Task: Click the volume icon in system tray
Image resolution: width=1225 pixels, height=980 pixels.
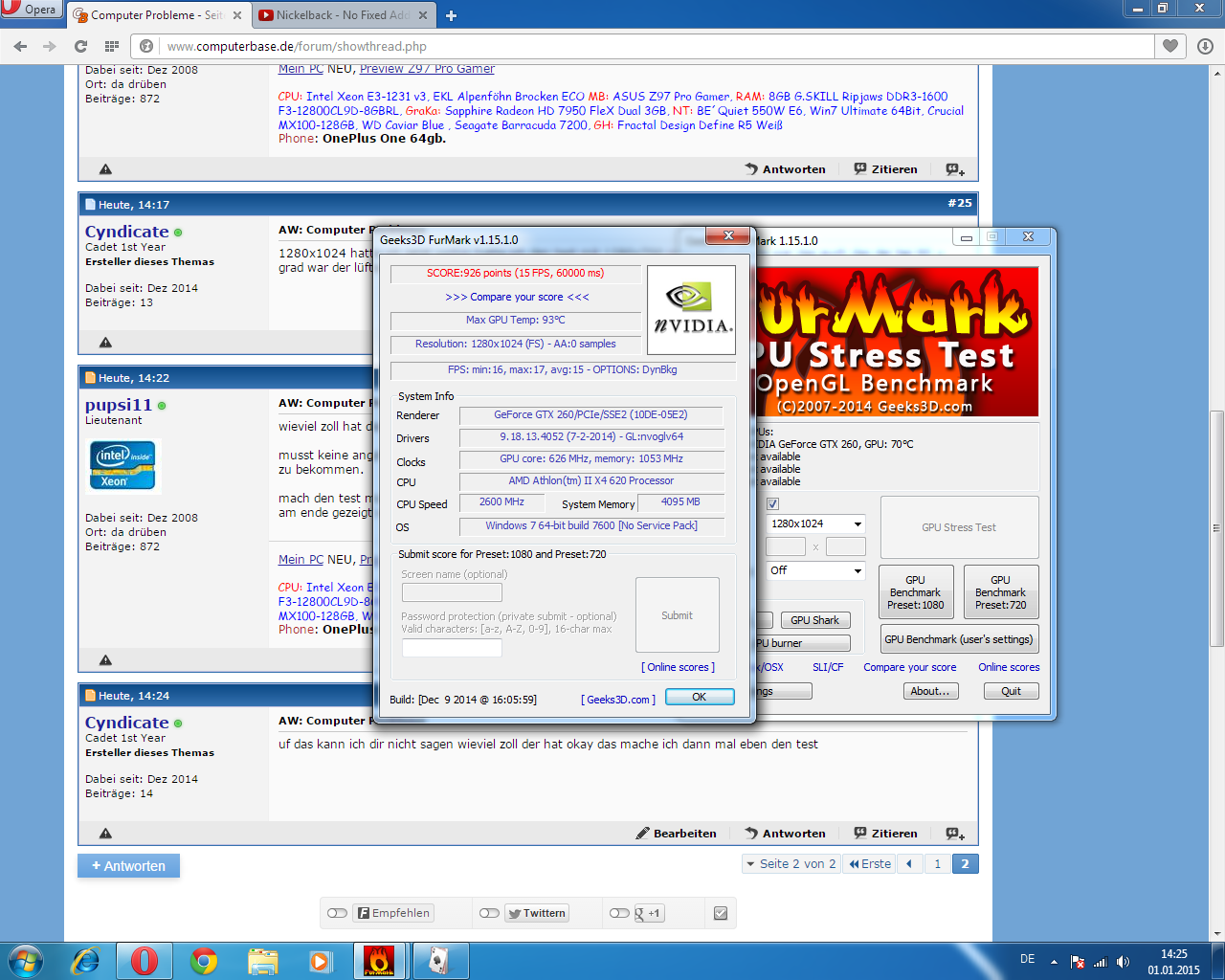Action: pos(1123,962)
